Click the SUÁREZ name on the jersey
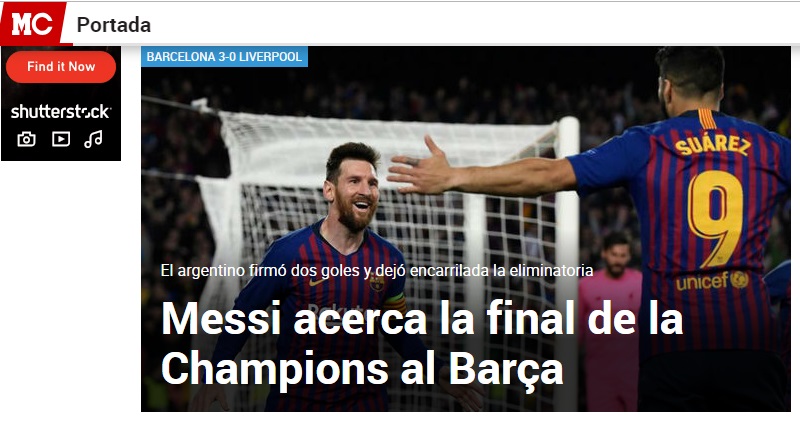This screenshot has width=800, height=422. [713, 145]
